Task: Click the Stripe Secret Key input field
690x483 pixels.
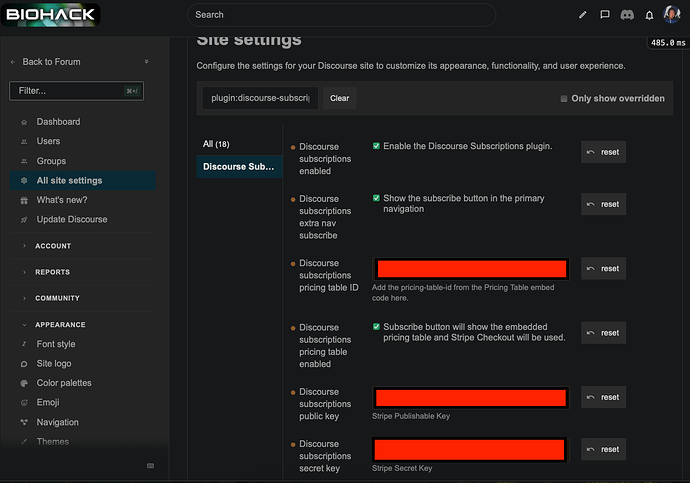Action: (x=470, y=450)
